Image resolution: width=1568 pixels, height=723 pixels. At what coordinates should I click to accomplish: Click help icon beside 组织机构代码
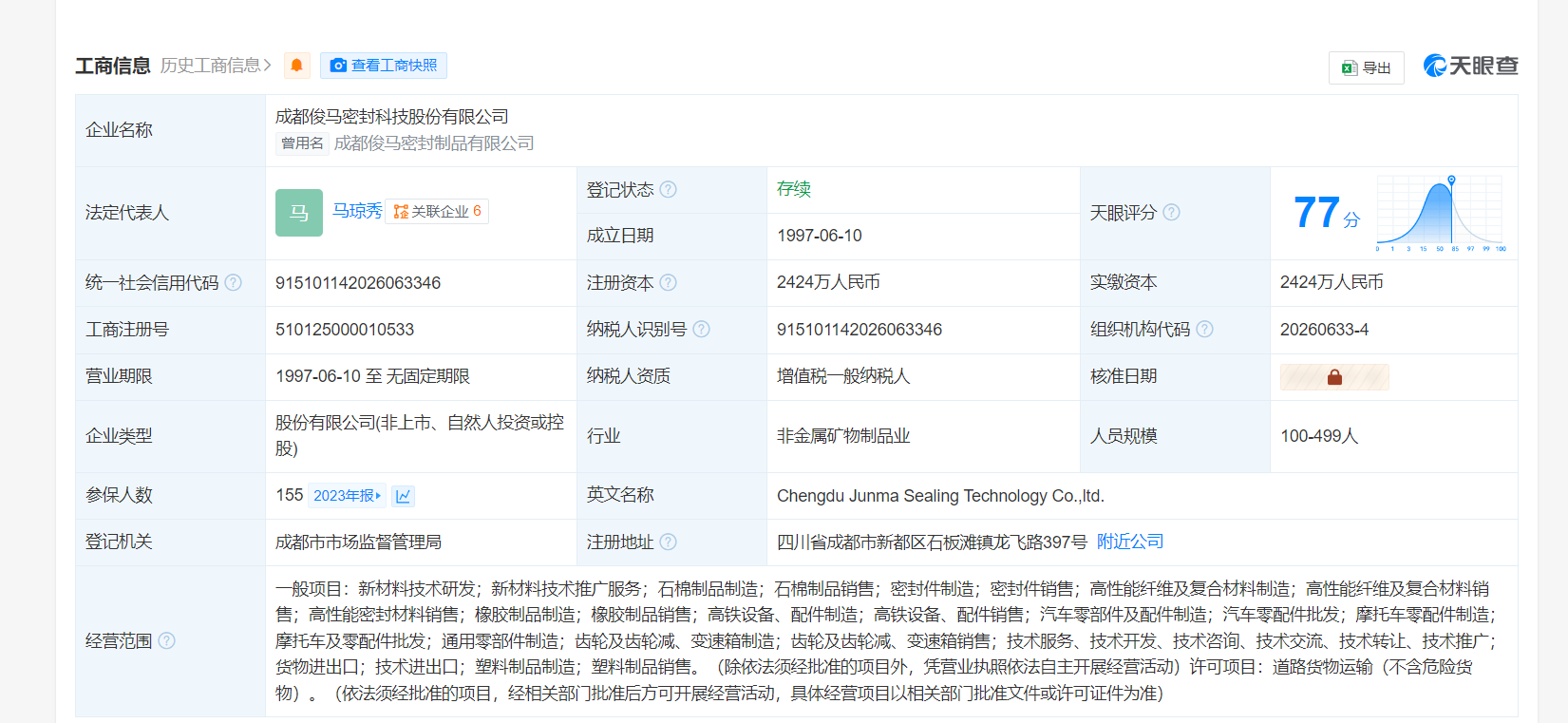(x=1205, y=329)
